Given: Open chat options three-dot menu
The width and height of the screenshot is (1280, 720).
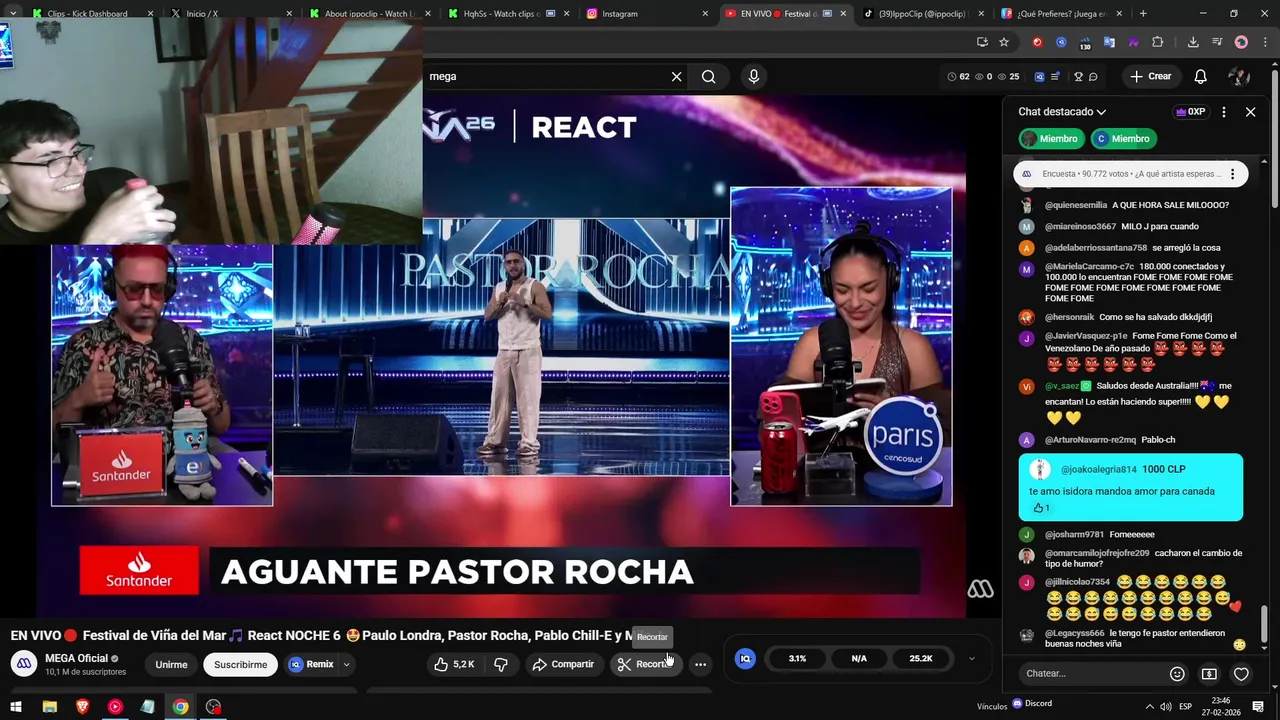Looking at the screenshot, I should point(1224,112).
